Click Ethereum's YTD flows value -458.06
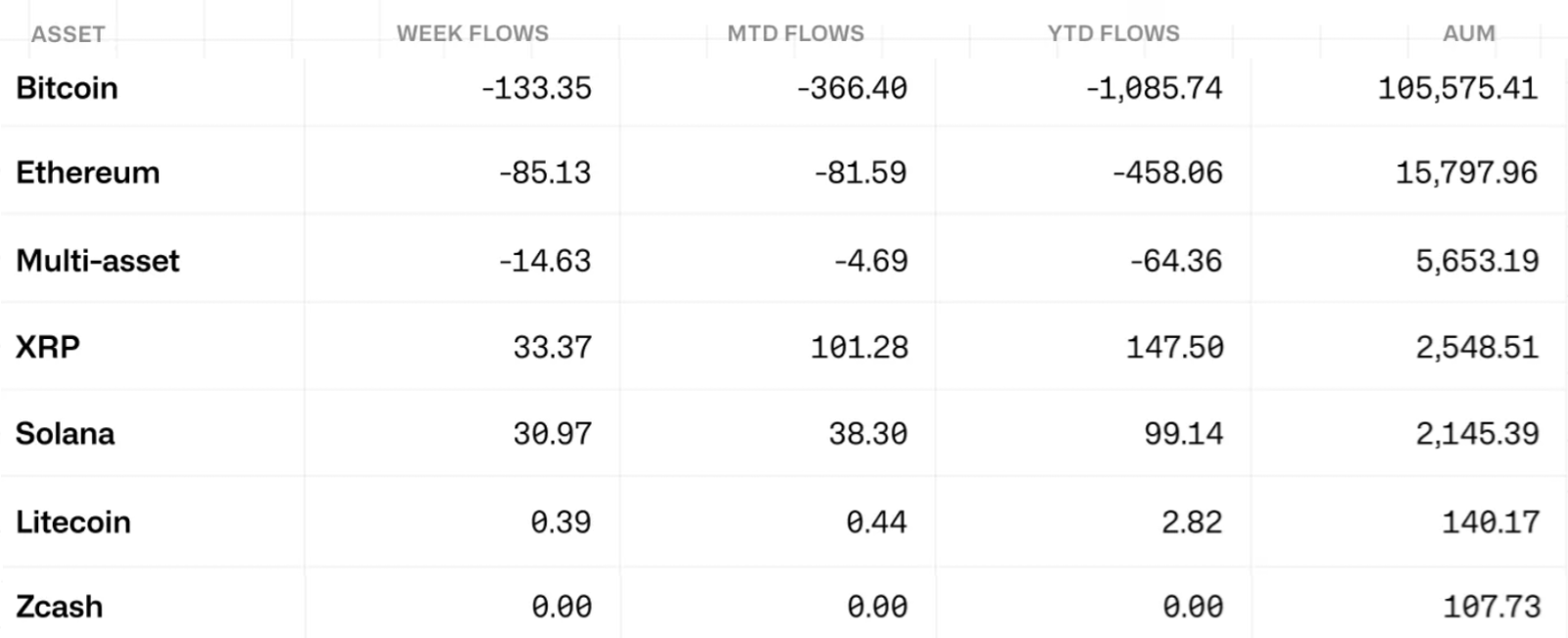1568x638 pixels. coord(1167,172)
